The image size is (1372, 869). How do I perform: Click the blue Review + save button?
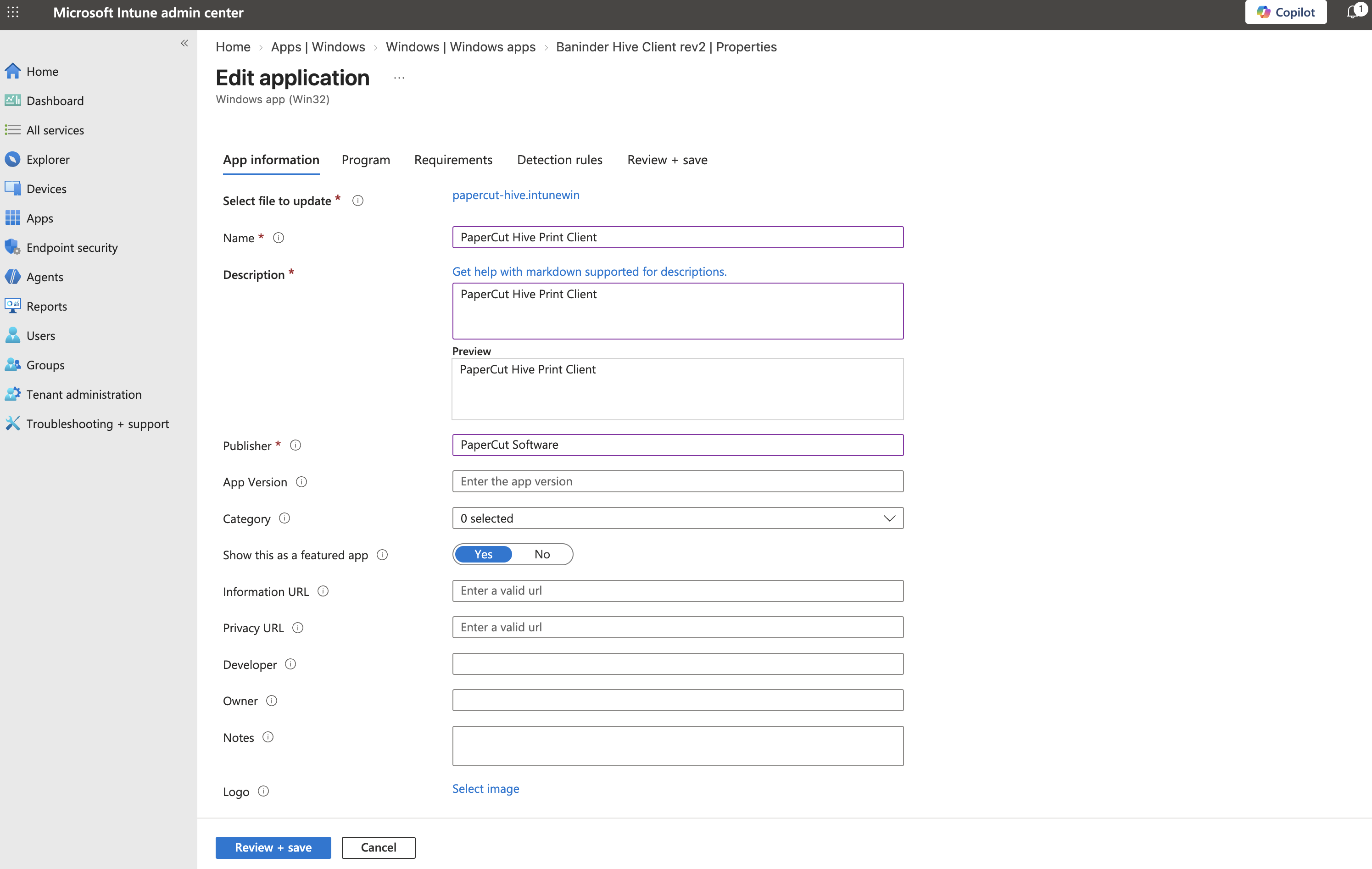(273, 847)
